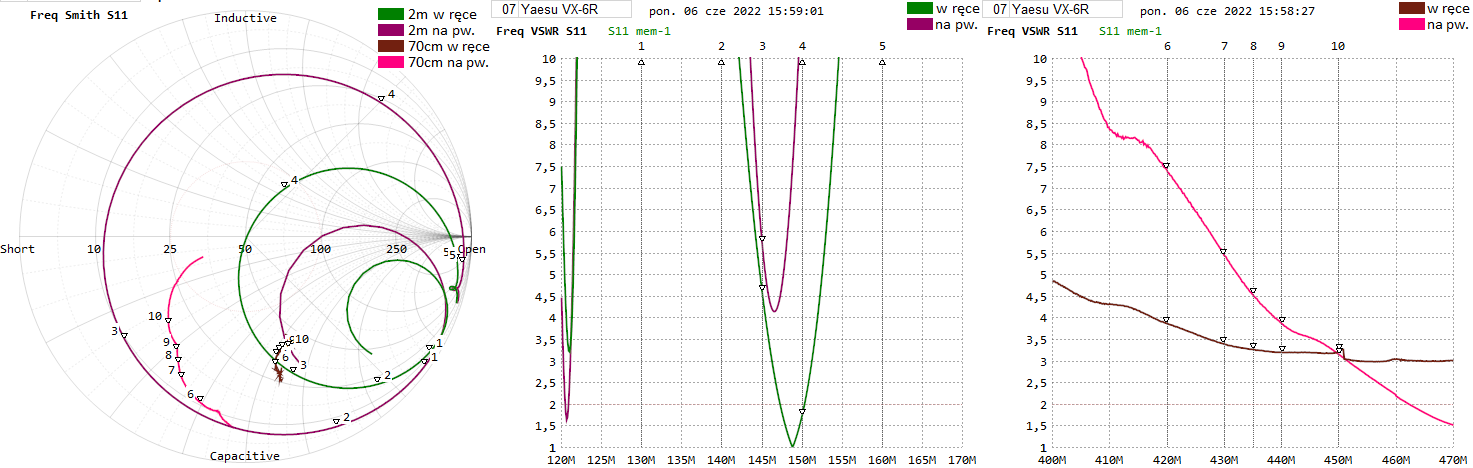The image size is (1473, 468).
Task: Click marker 6 on the pink curve at 420M
Action: pyautogui.click(x=1166, y=166)
